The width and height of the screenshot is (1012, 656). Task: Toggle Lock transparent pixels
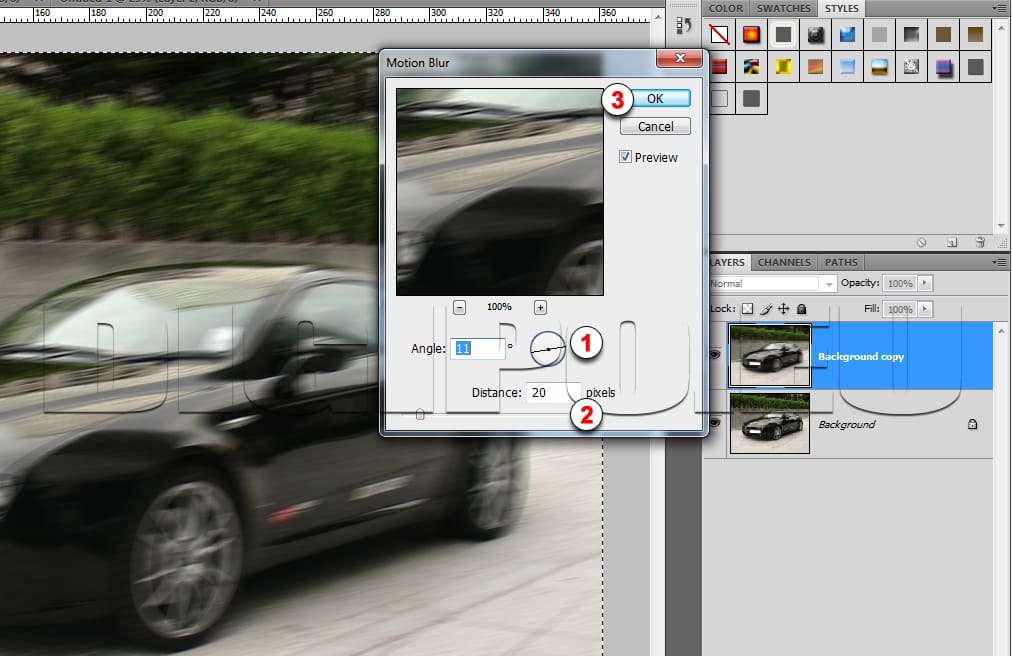747,309
